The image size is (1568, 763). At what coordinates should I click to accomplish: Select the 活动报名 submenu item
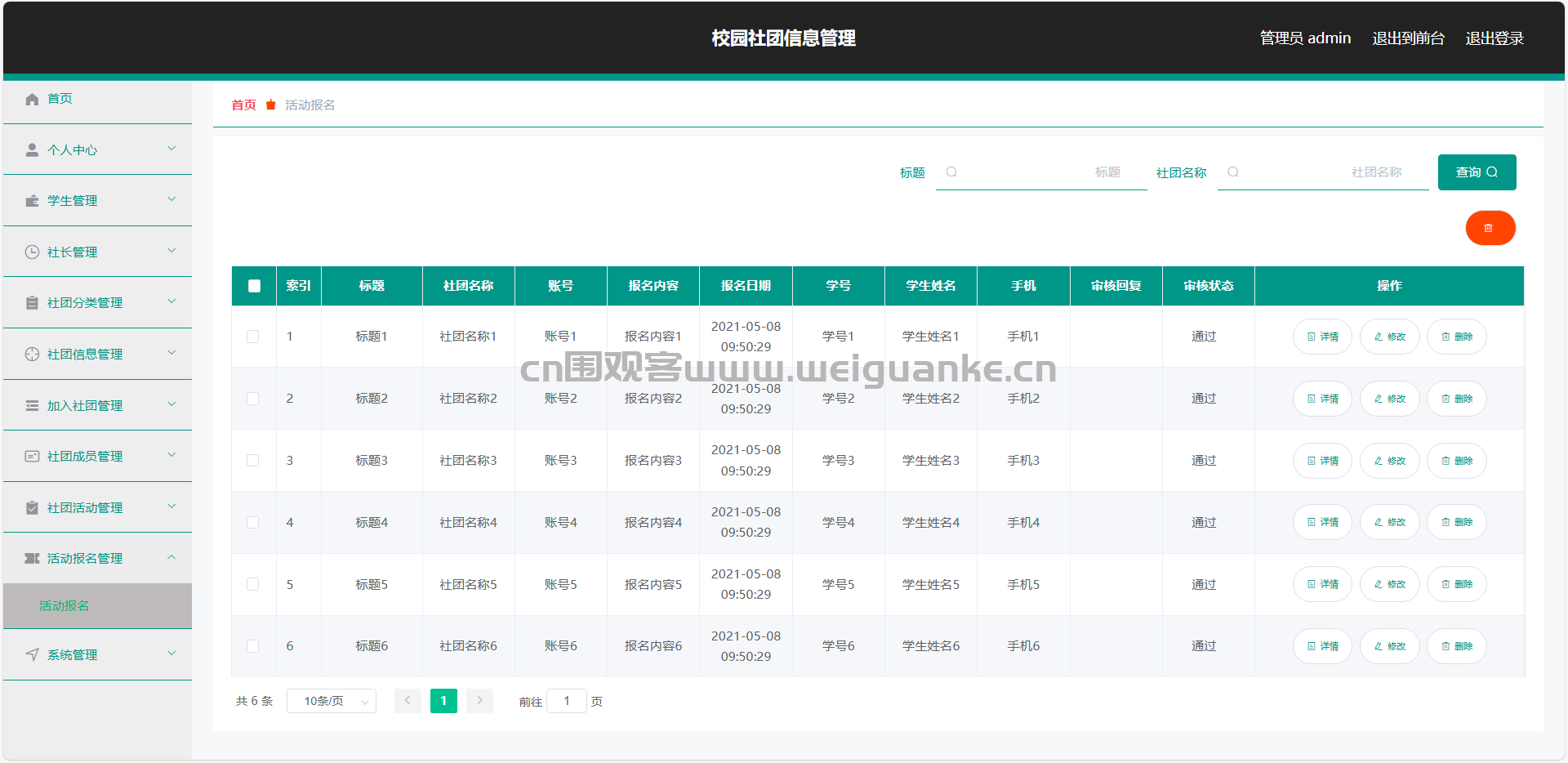pos(97,606)
